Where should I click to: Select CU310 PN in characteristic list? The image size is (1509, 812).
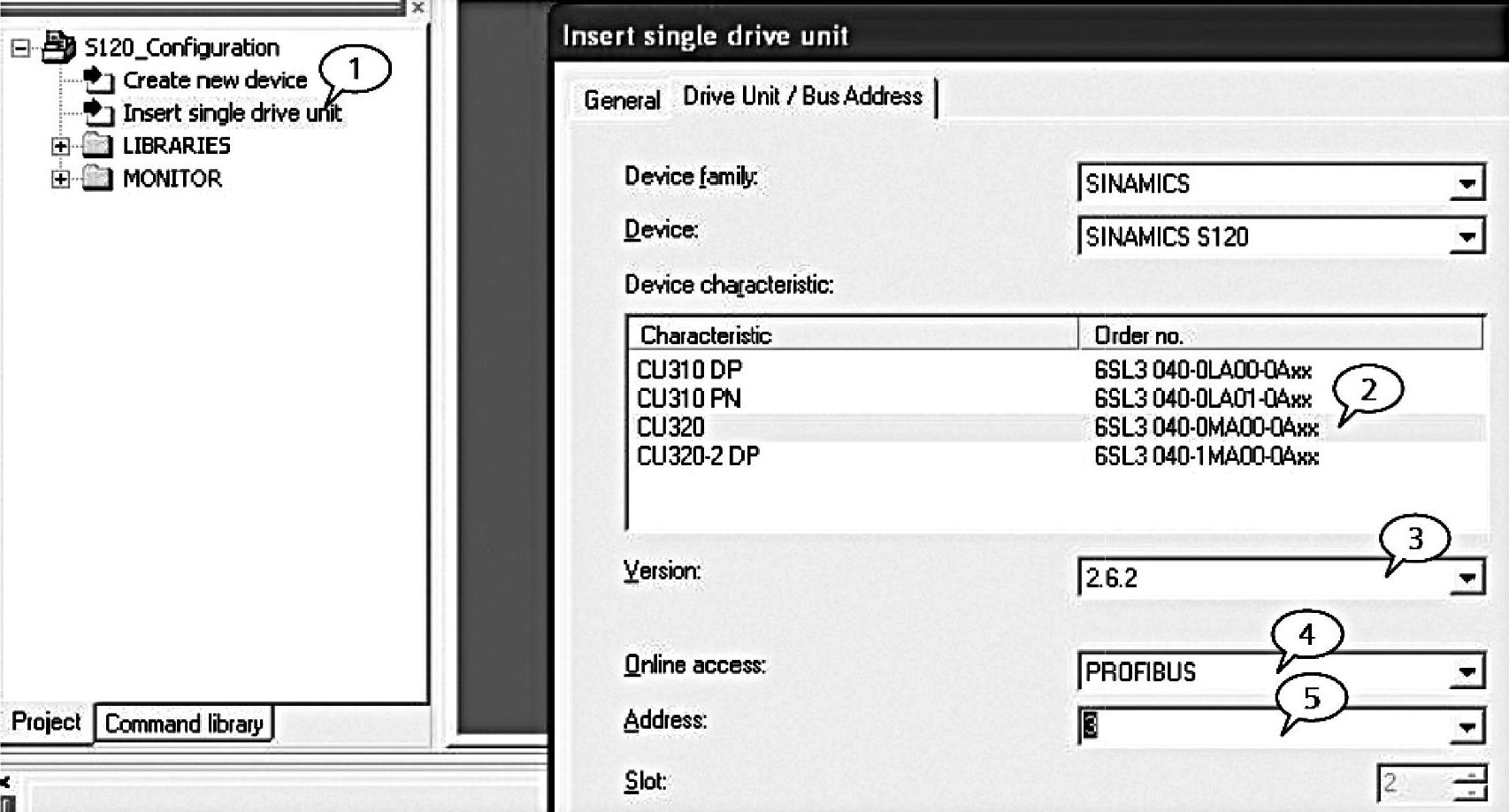click(x=689, y=399)
